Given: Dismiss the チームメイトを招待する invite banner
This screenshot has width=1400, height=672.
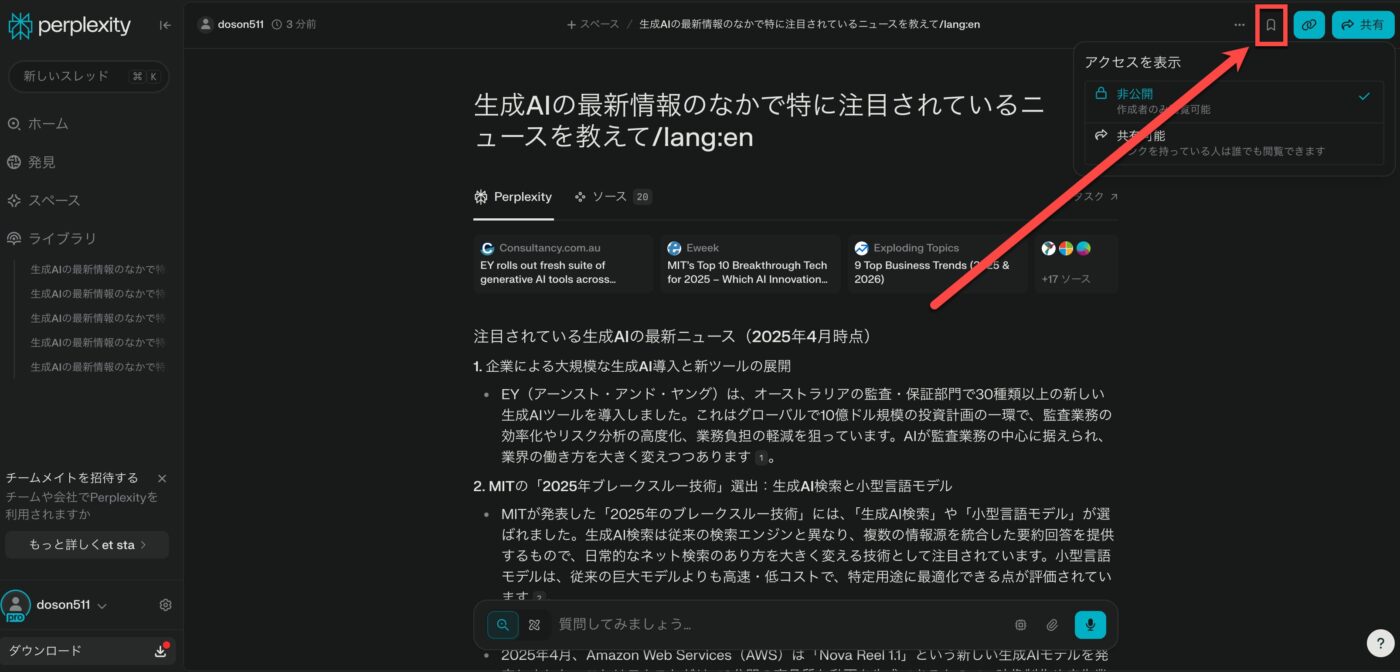Looking at the screenshot, I should [x=162, y=479].
